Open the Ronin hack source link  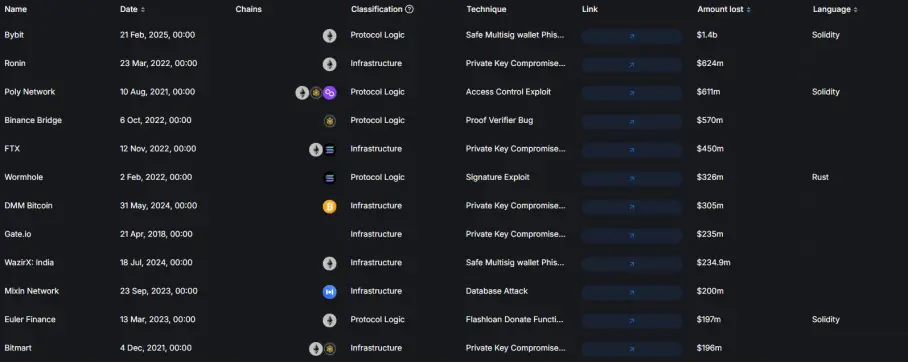(632, 64)
